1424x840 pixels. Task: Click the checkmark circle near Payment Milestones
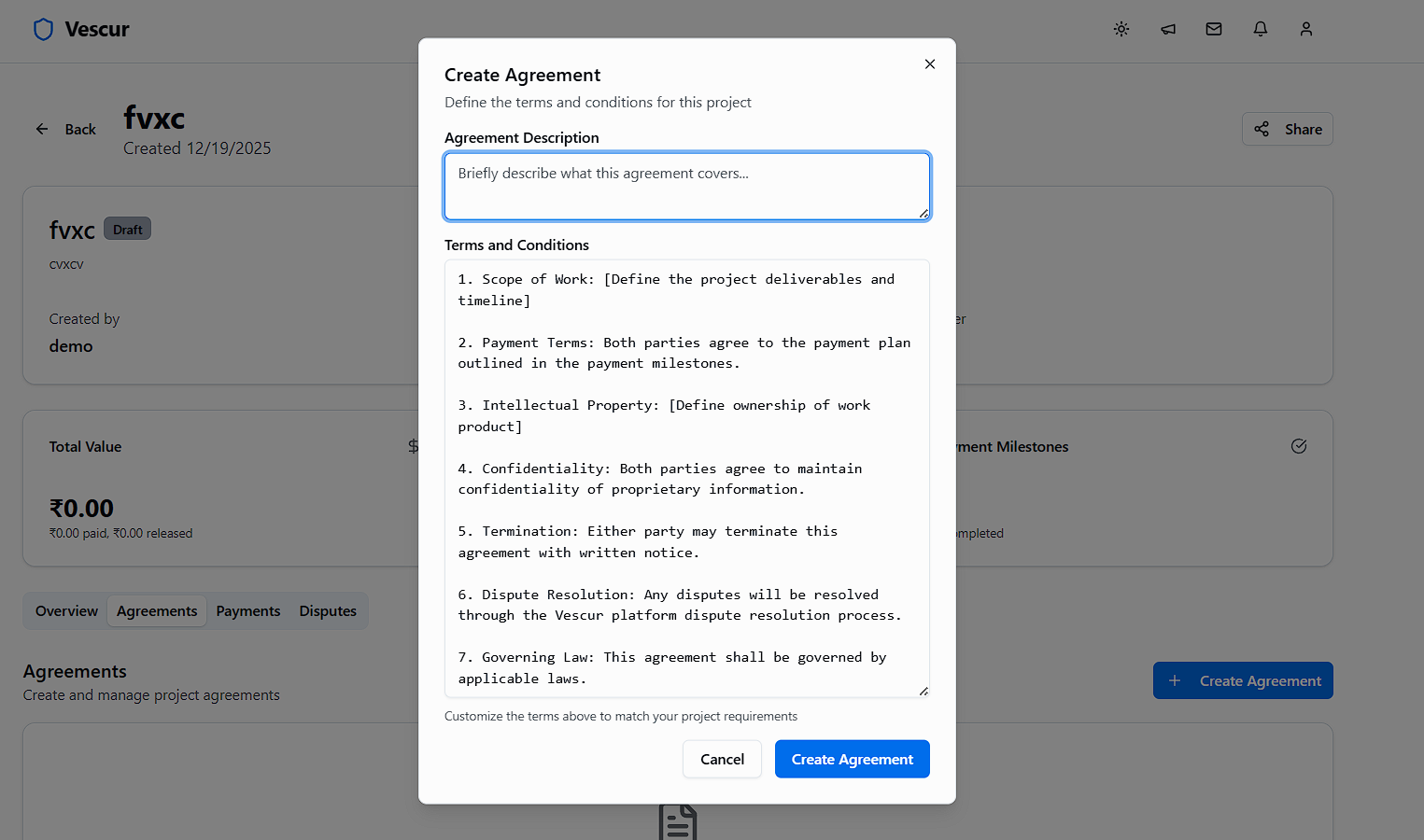coord(1299,446)
